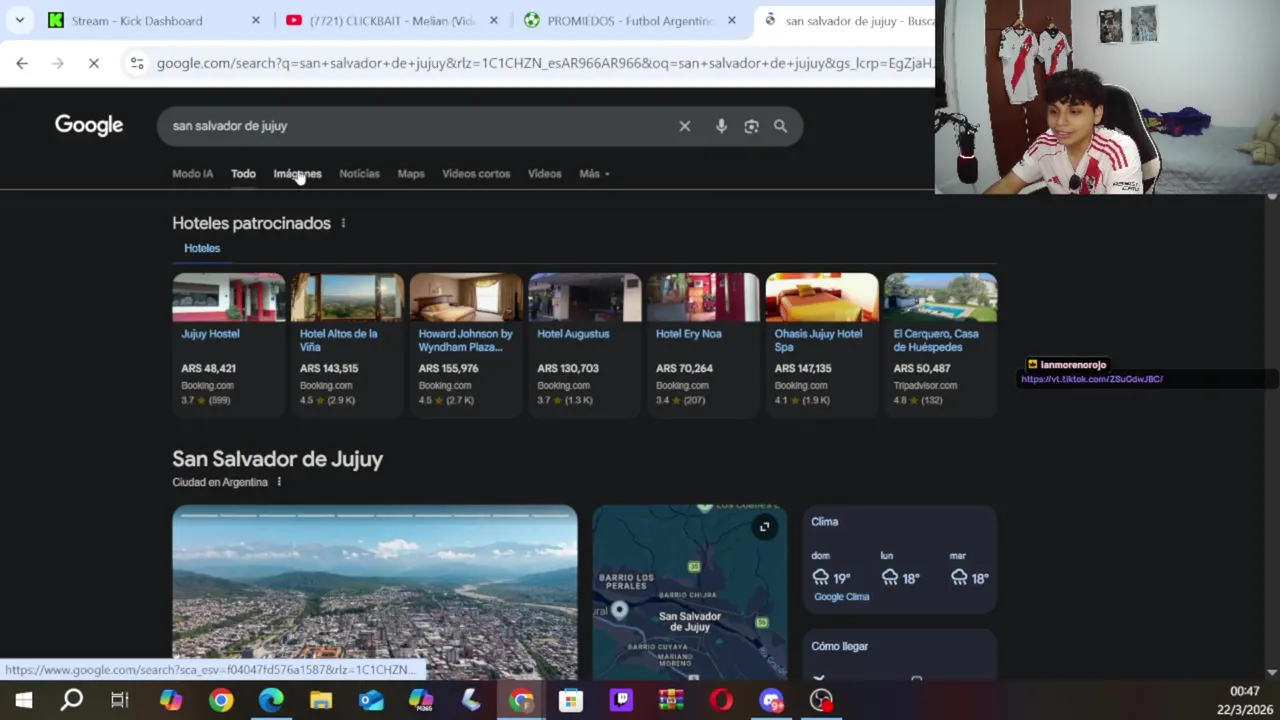Screen dimensions: 1280x720
Task: Launch Microsoft Edge from the taskbar
Action: [x=271, y=700]
